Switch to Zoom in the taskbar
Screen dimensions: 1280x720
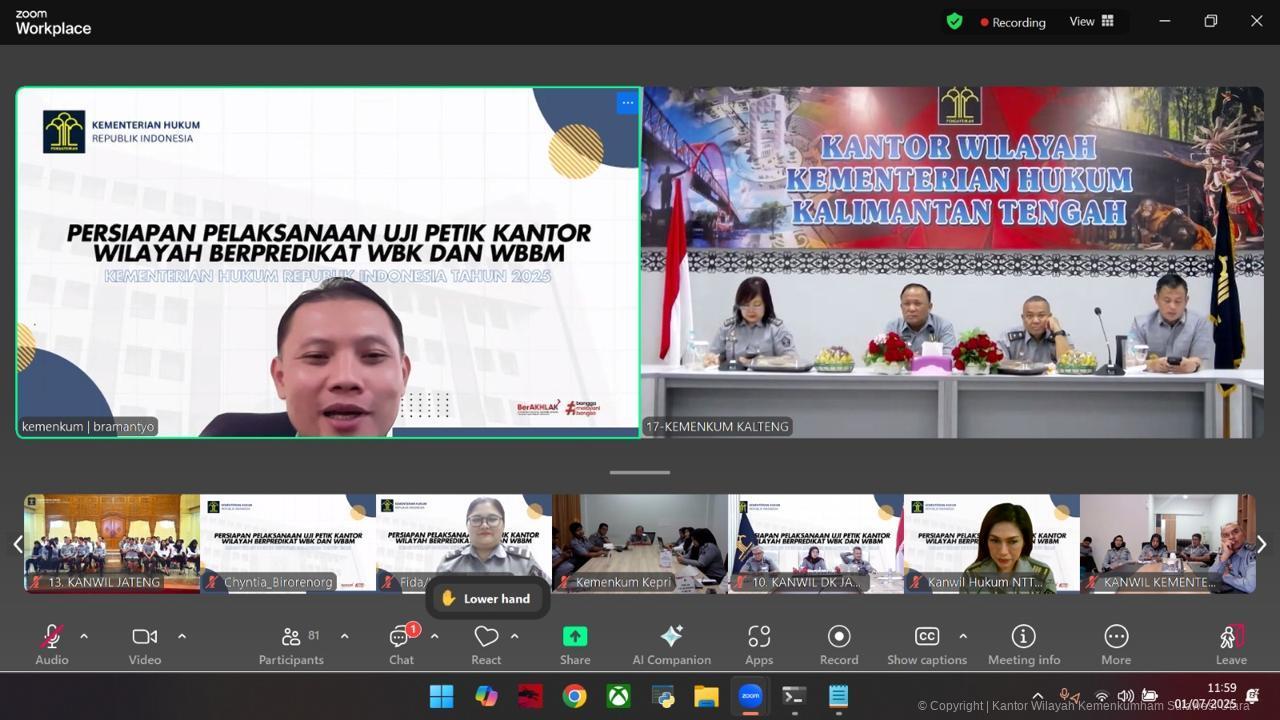point(750,696)
